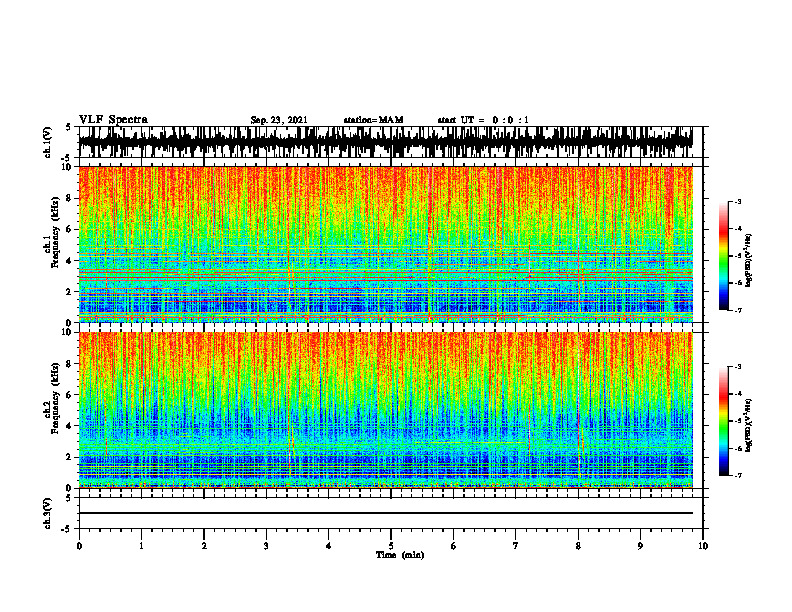Click inside the ch.1 spectrogram panel

[x=385, y=244]
